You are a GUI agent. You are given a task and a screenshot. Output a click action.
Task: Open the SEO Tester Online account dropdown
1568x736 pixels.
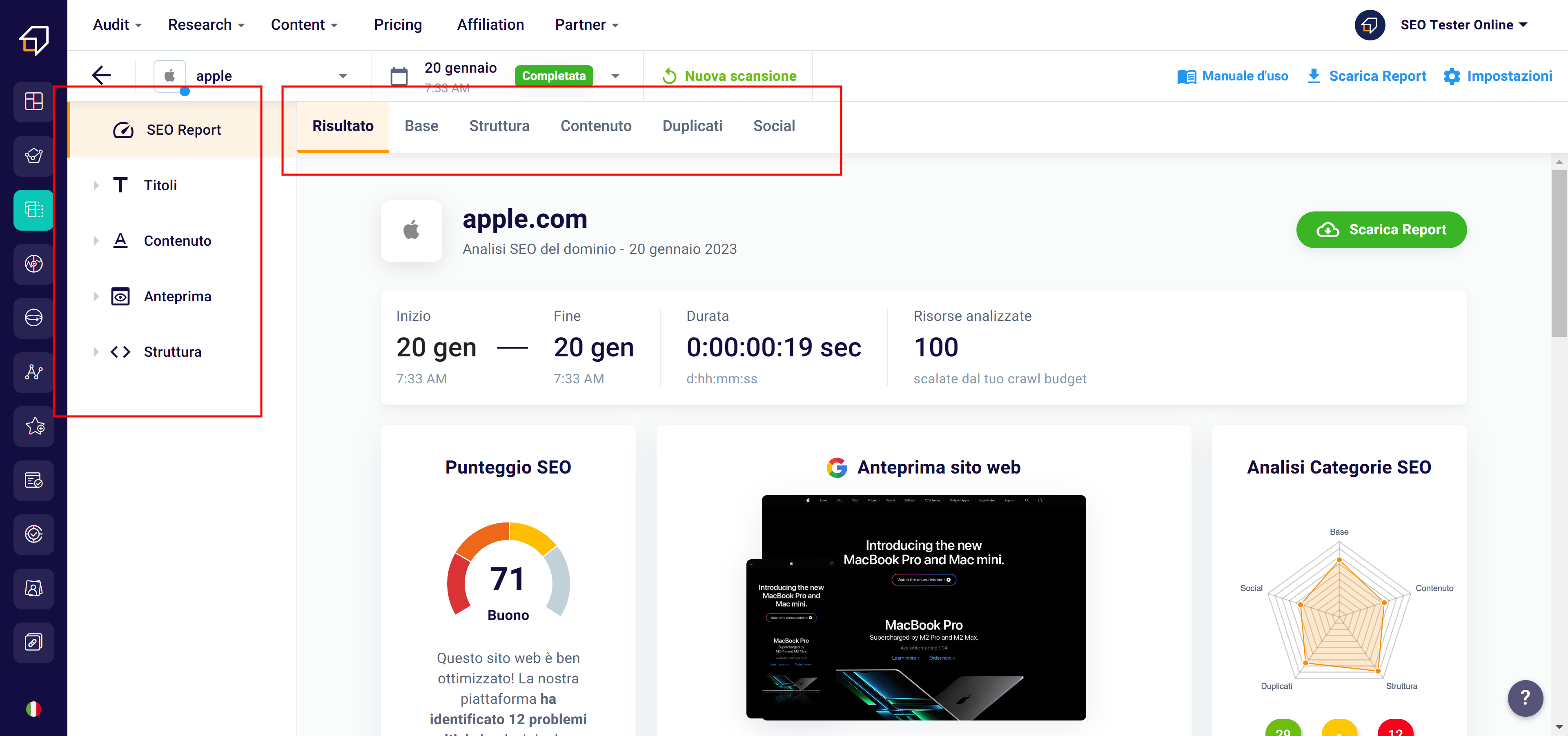click(x=1463, y=25)
